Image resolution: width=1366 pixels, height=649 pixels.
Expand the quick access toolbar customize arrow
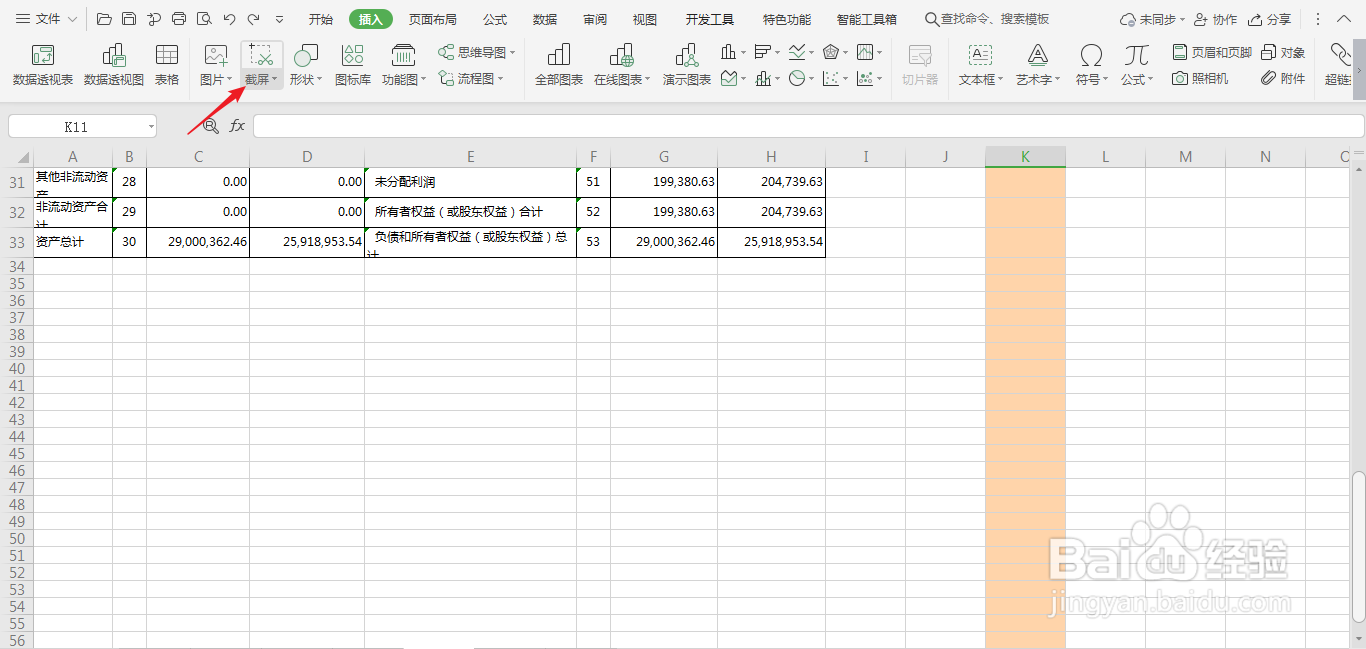279,19
